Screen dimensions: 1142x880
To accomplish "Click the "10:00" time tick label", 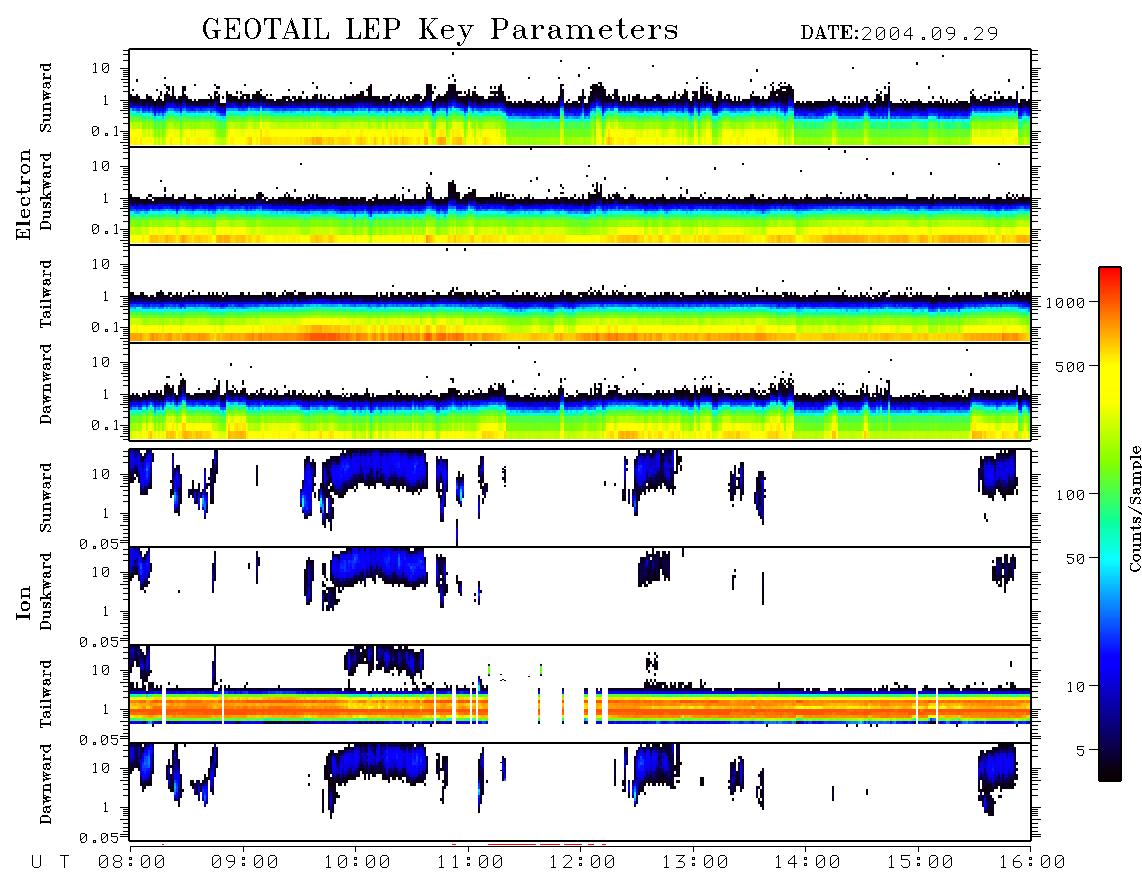I will coord(357,862).
